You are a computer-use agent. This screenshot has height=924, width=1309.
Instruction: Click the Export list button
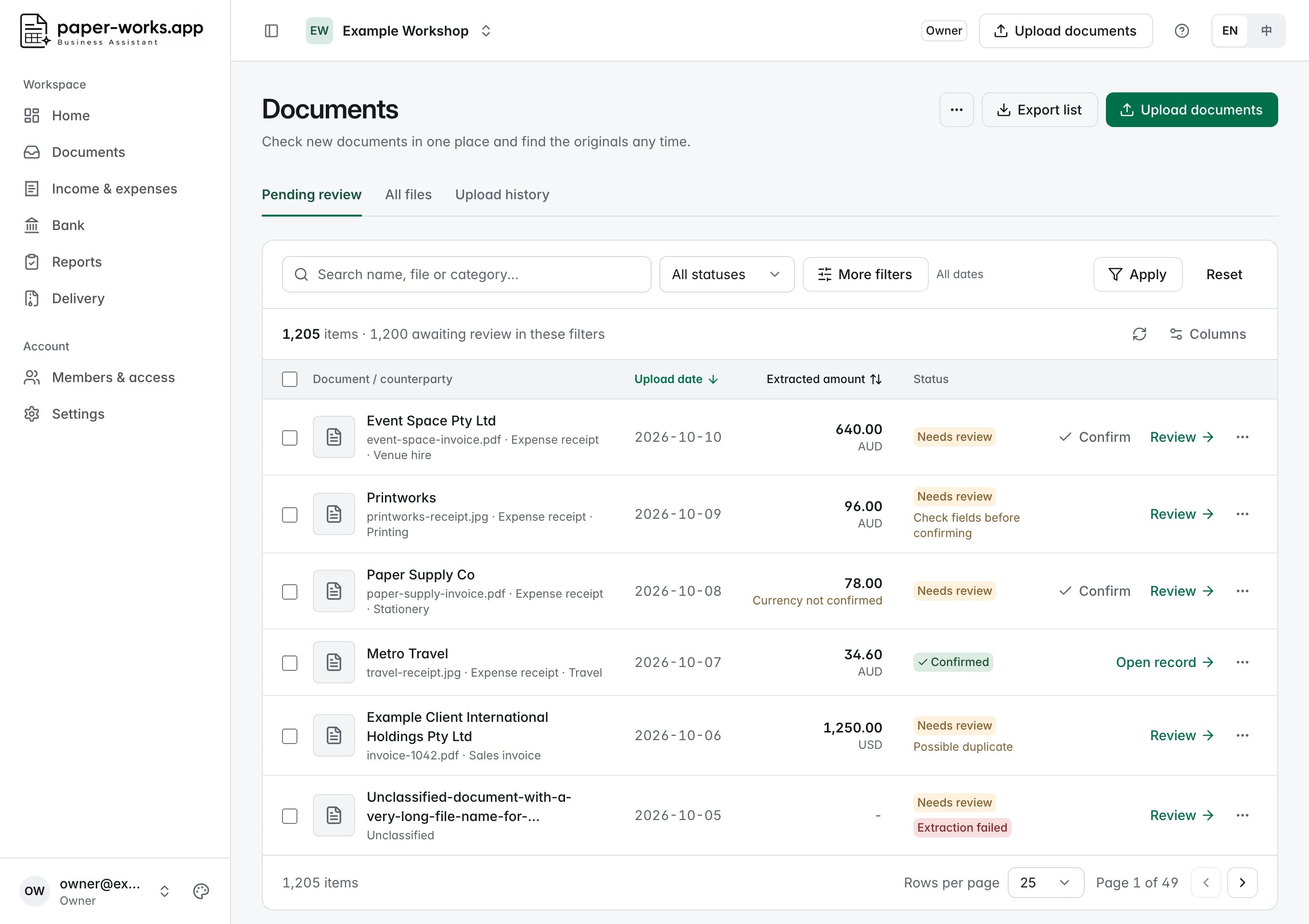[1039, 110]
